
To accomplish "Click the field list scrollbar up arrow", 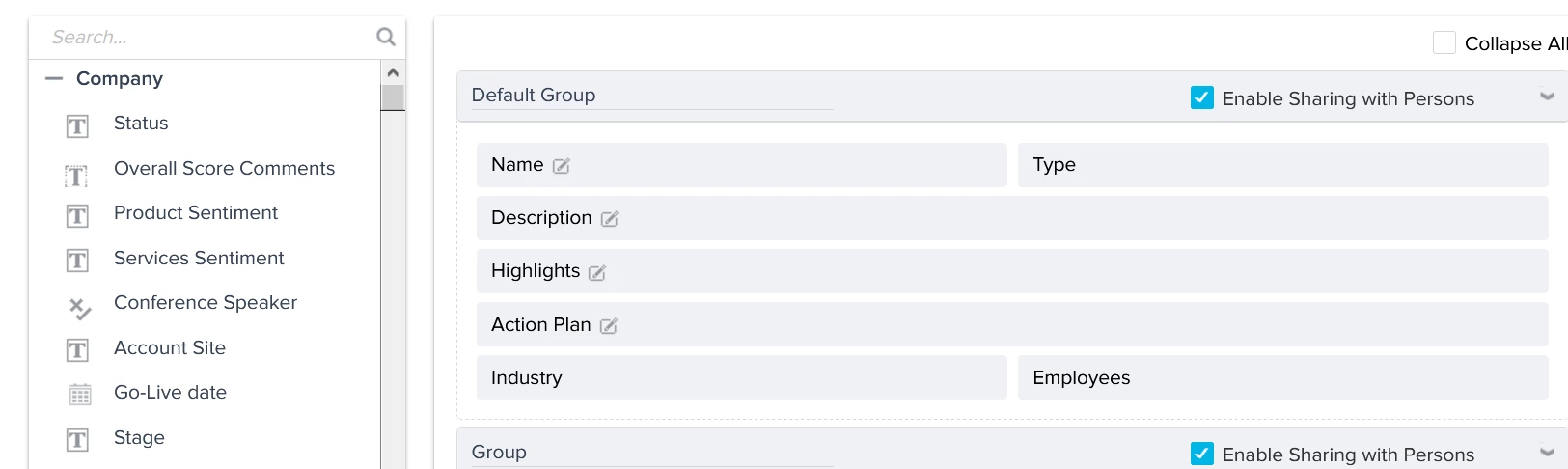I will 393,72.
